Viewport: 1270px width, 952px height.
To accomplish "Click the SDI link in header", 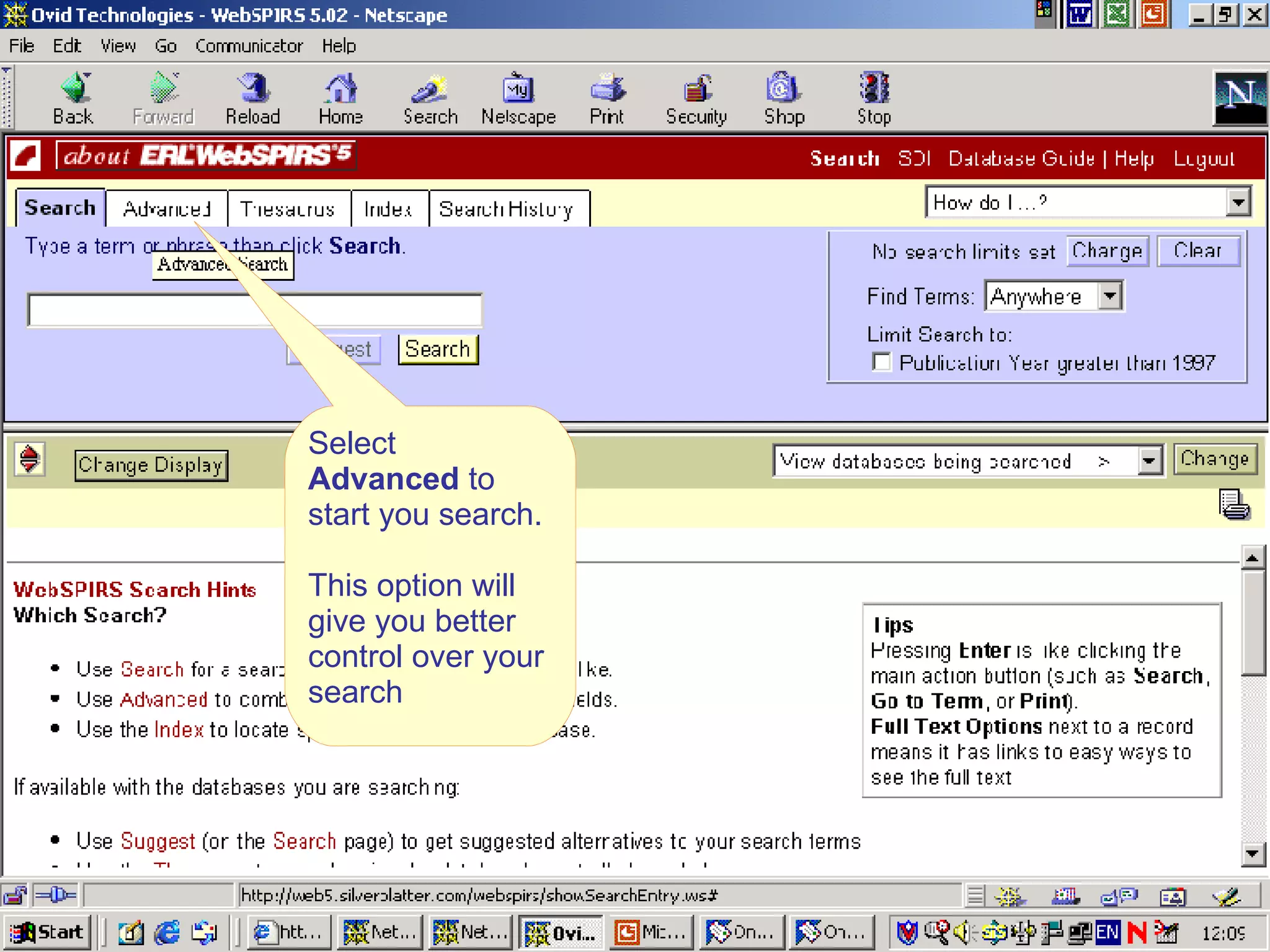I will click(x=915, y=159).
